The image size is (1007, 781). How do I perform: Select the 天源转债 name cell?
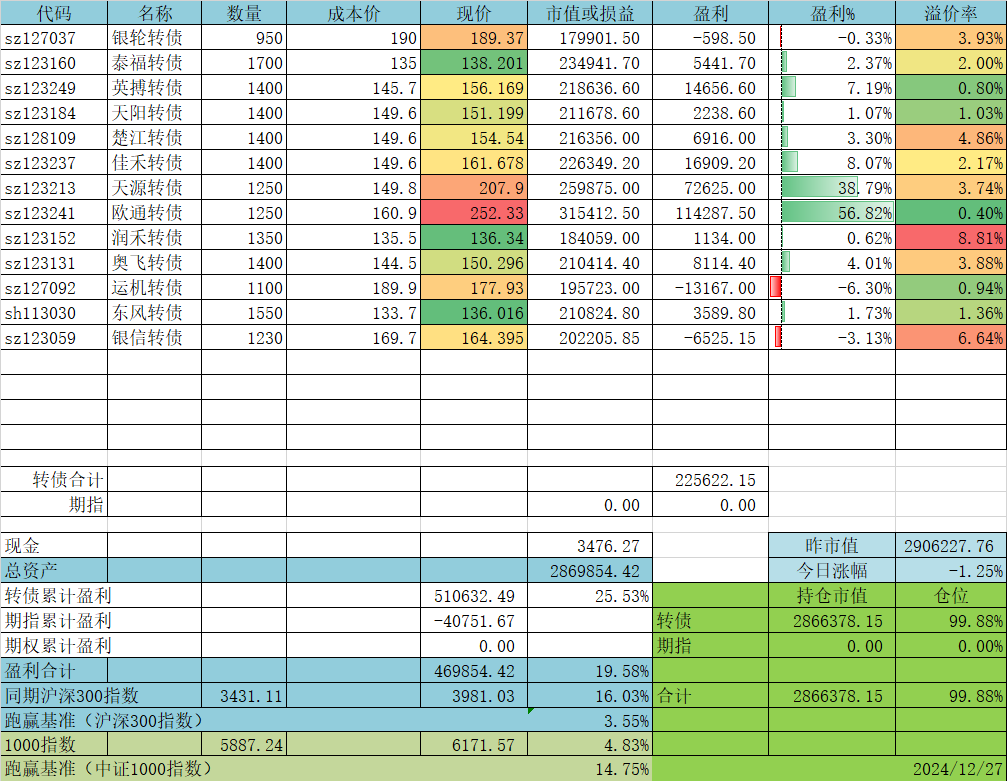tap(155, 188)
